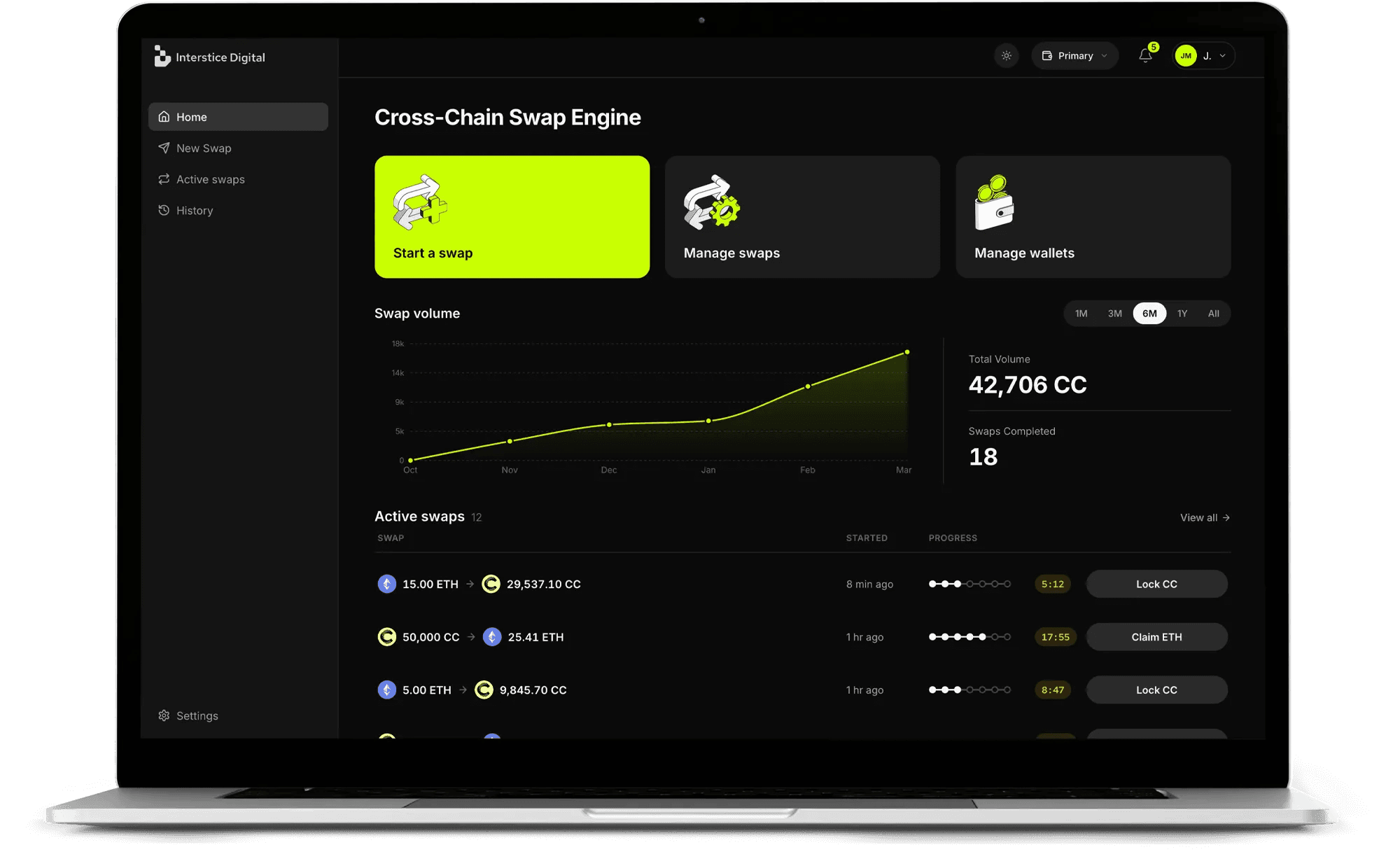Open History in the sidebar
Viewport: 1400px width, 852px height.
point(238,211)
